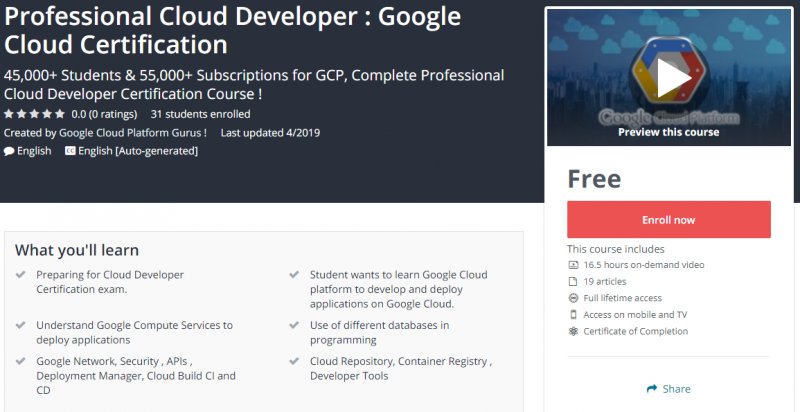The width and height of the screenshot is (800, 412).
Task: Click 'English [Auto-generated]' caption label
Action: 138,151
